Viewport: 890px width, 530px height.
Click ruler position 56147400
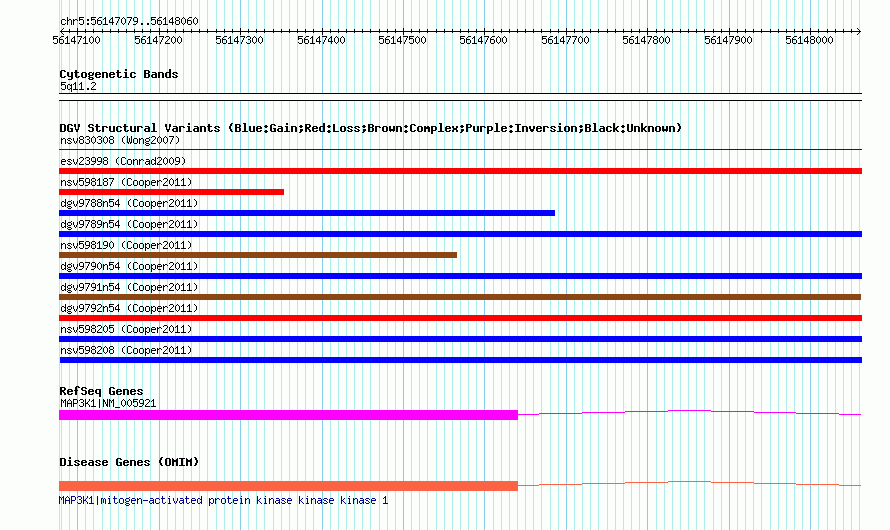(321, 40)
